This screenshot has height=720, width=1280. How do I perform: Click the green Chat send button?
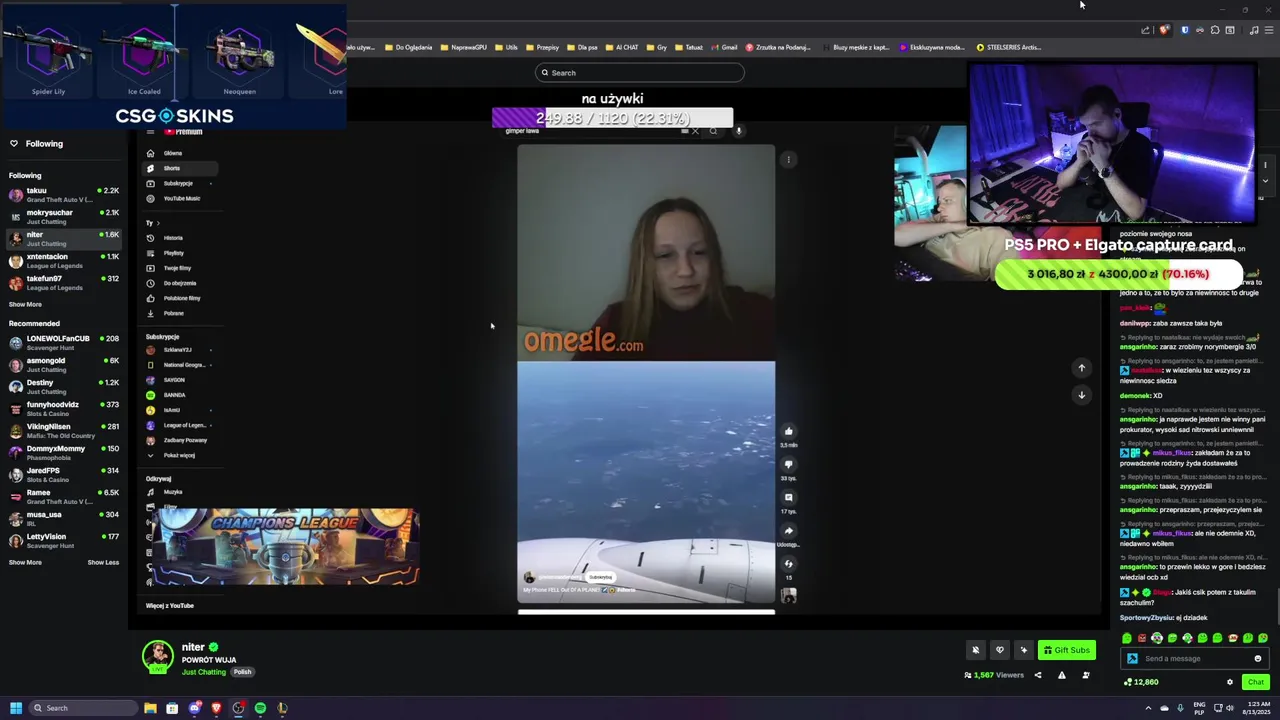tap(1256, 682)
